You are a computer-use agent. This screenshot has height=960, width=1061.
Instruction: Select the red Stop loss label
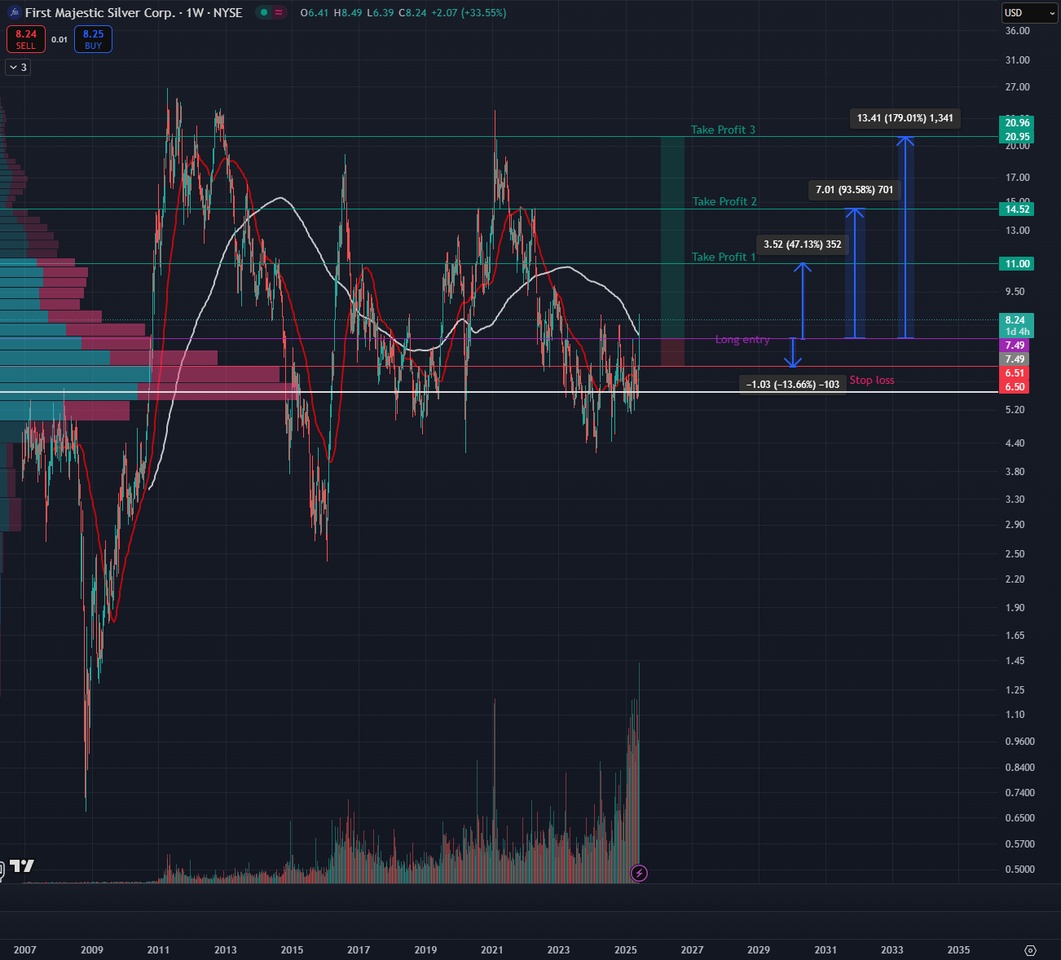(x=872, y=380)
